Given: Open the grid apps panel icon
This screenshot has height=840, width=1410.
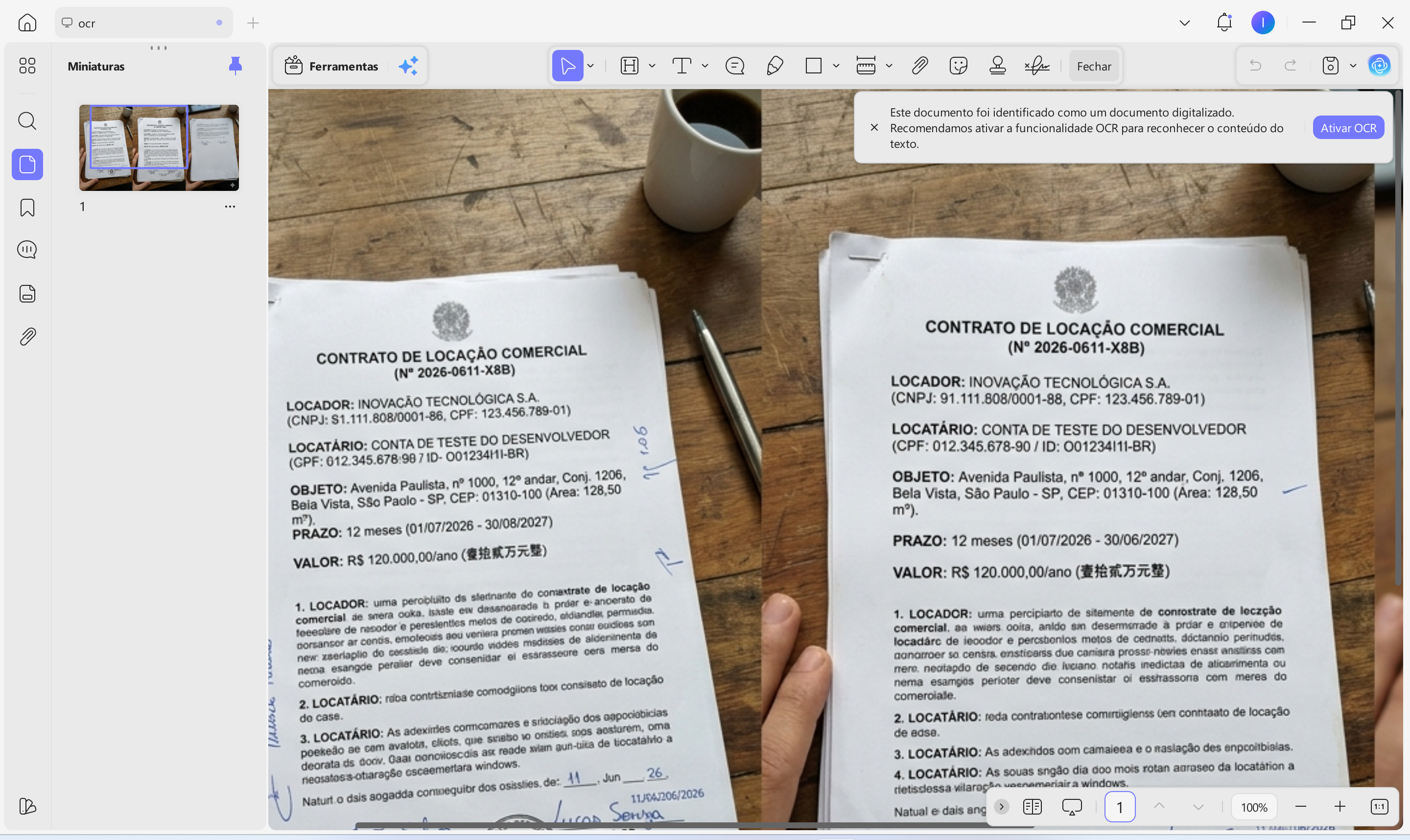Looking at the screenshot, I should [x=27, y=66].
